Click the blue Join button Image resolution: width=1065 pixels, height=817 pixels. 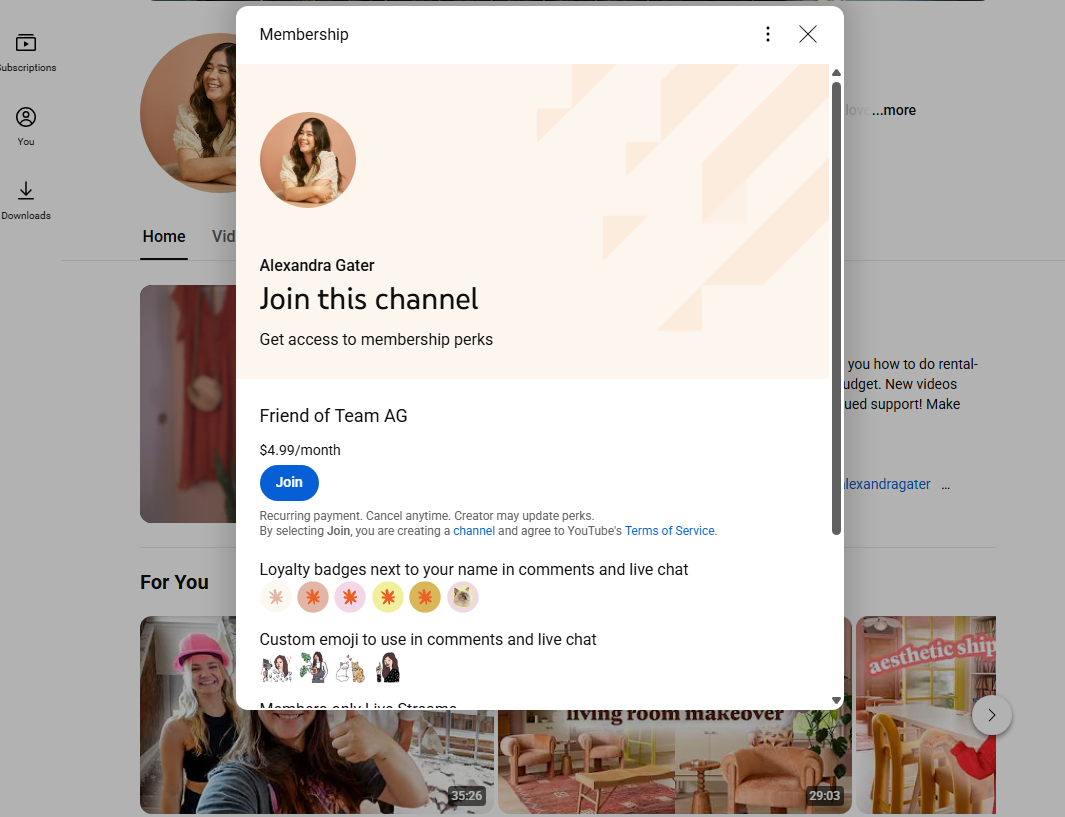click(289, 483)
